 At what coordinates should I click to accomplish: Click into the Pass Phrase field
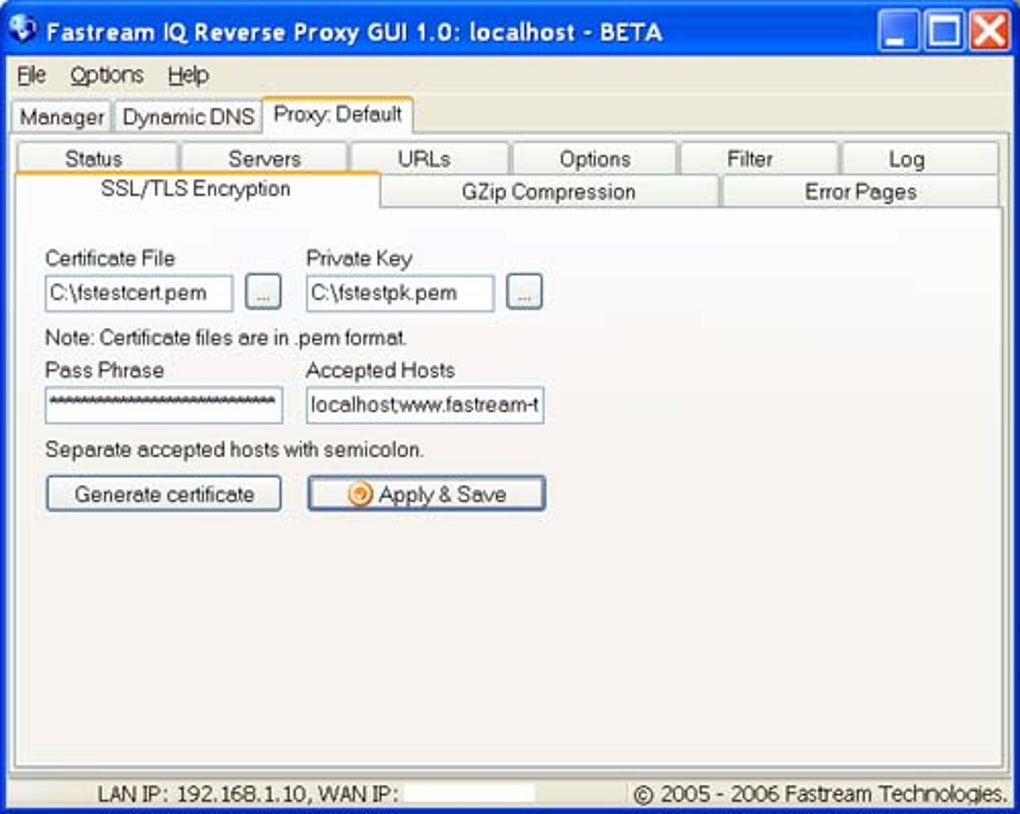coord(164,405)
